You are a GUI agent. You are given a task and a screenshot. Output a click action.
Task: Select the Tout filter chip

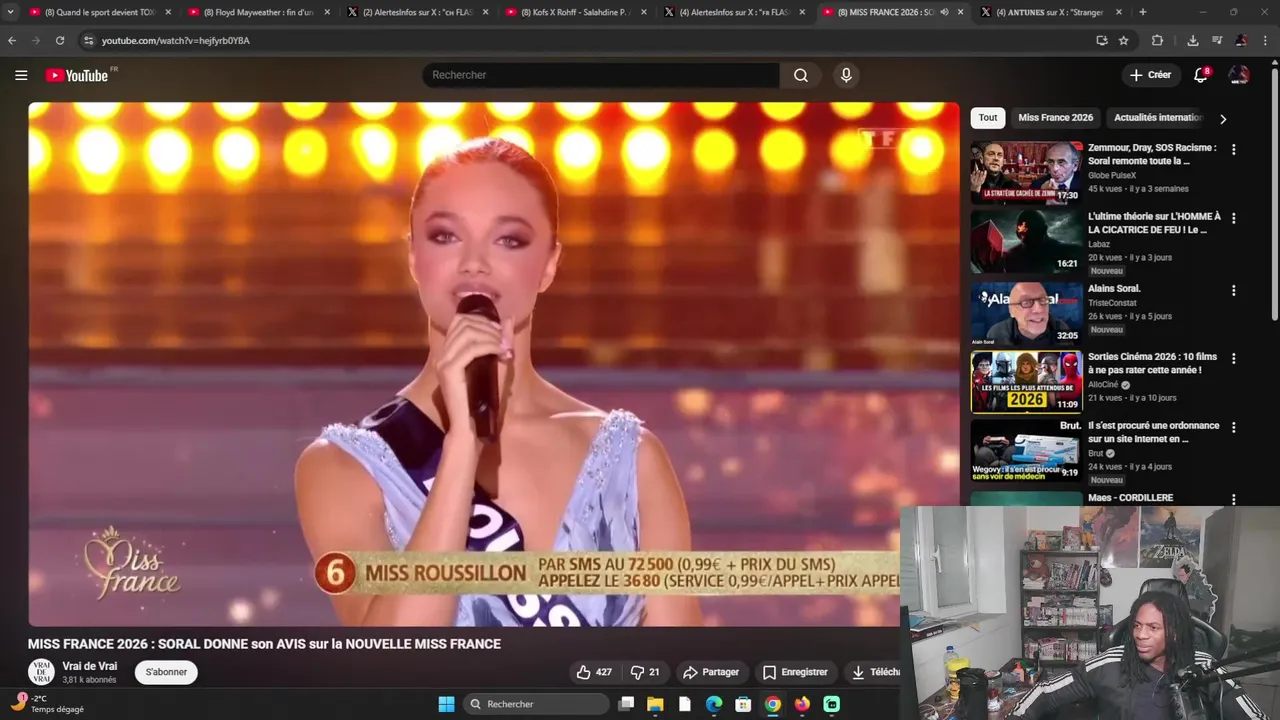pyautogui.click(x=988, y=117)
